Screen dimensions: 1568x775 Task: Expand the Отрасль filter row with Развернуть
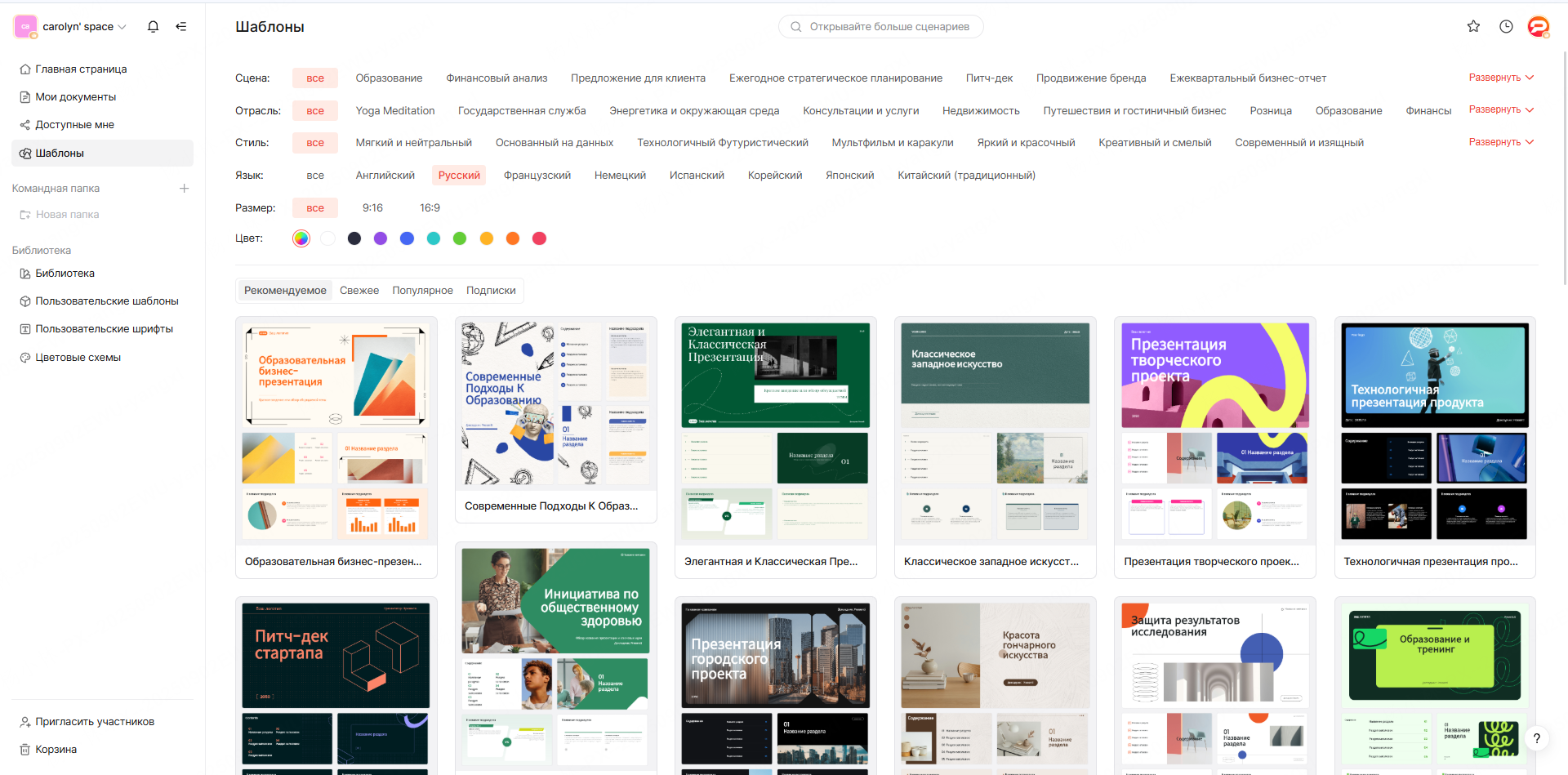(1501, 109)
